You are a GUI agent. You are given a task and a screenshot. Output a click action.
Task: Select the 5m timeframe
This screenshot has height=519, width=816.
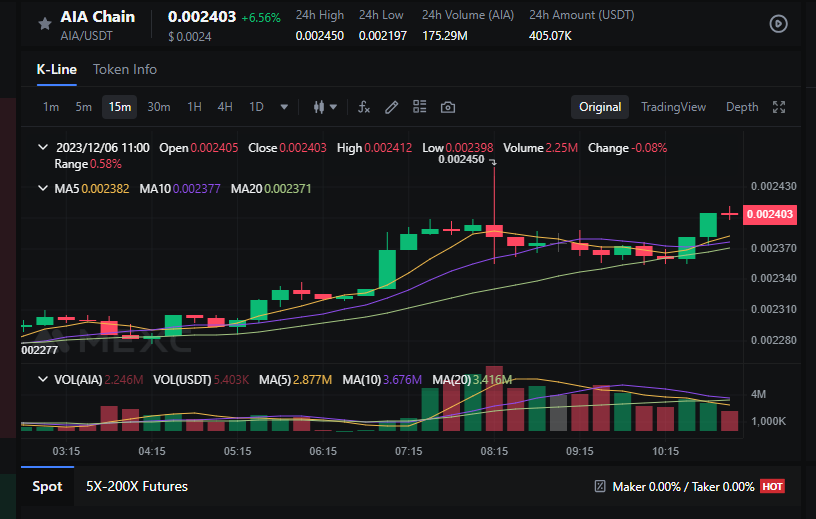83,107
